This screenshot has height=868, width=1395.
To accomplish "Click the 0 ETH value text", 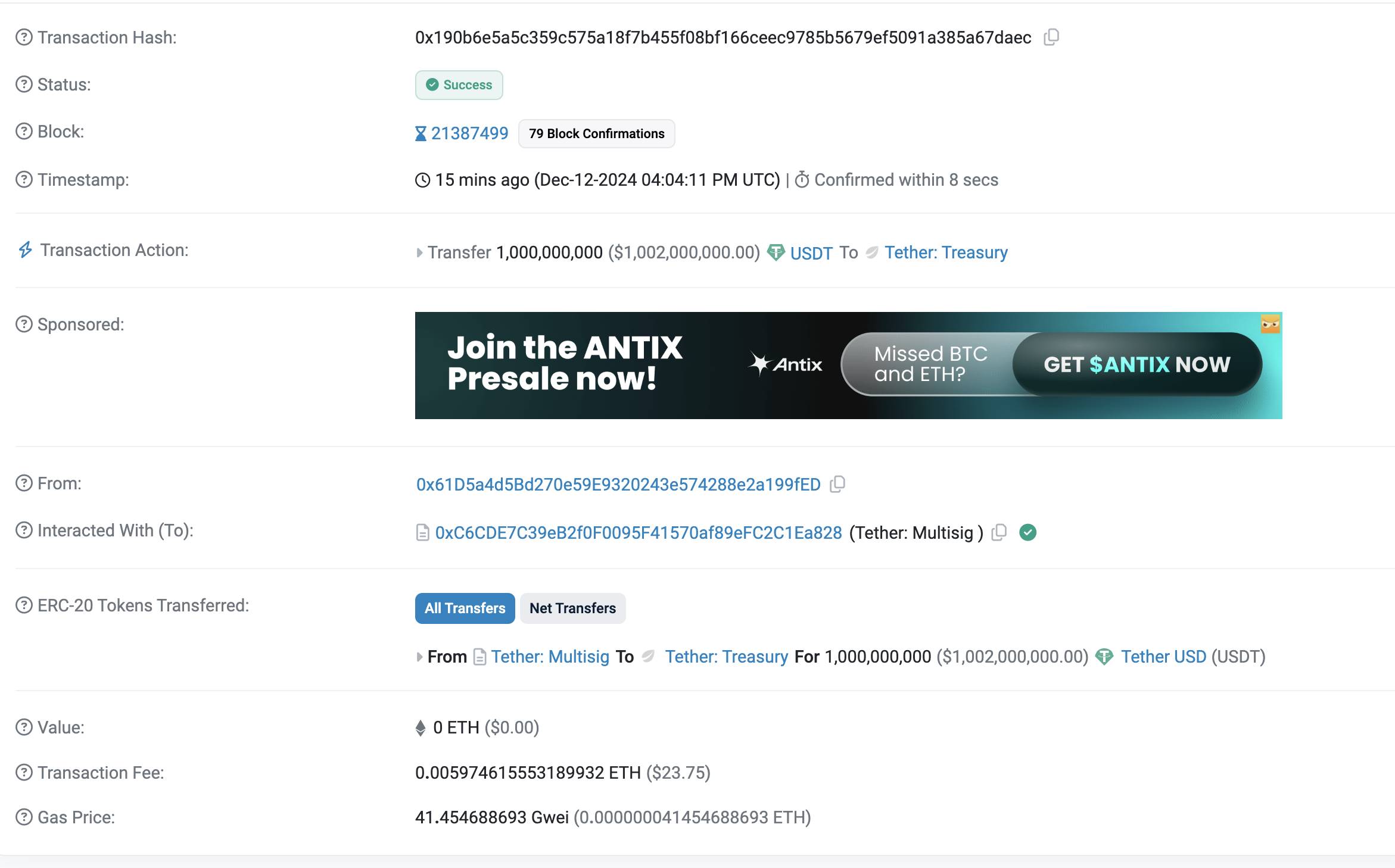I will tap(456, 728).
